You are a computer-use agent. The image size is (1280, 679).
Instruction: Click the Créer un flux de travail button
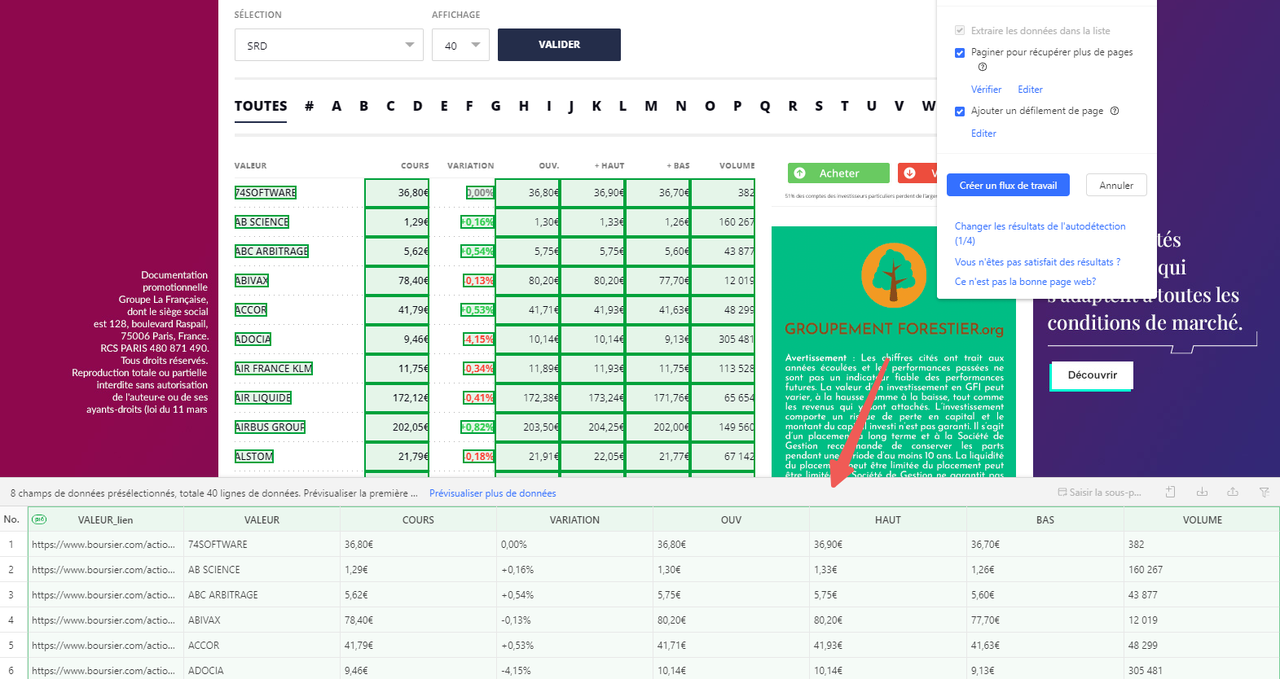click(1008, 185)
